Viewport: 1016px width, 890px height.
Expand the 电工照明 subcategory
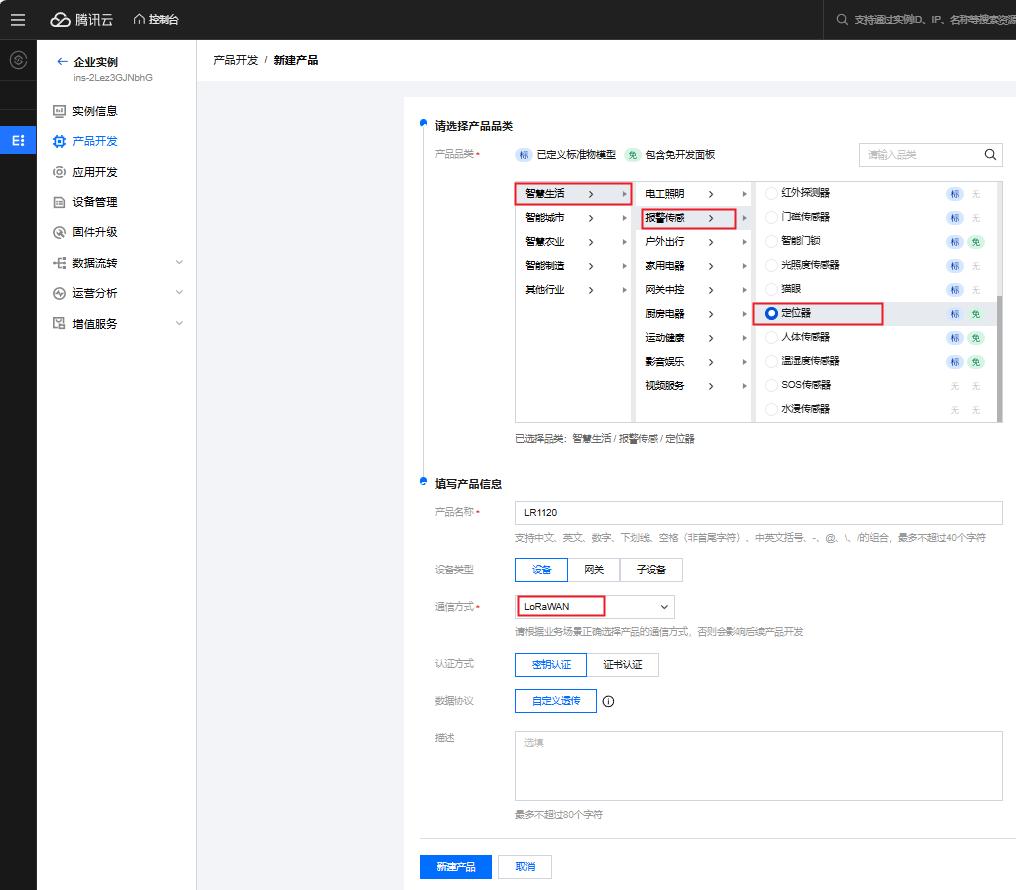(693, 194)
